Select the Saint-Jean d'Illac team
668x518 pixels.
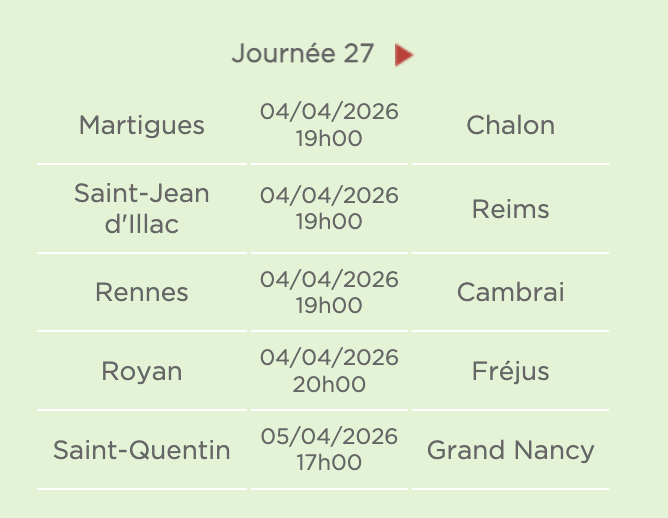[142, 209]
